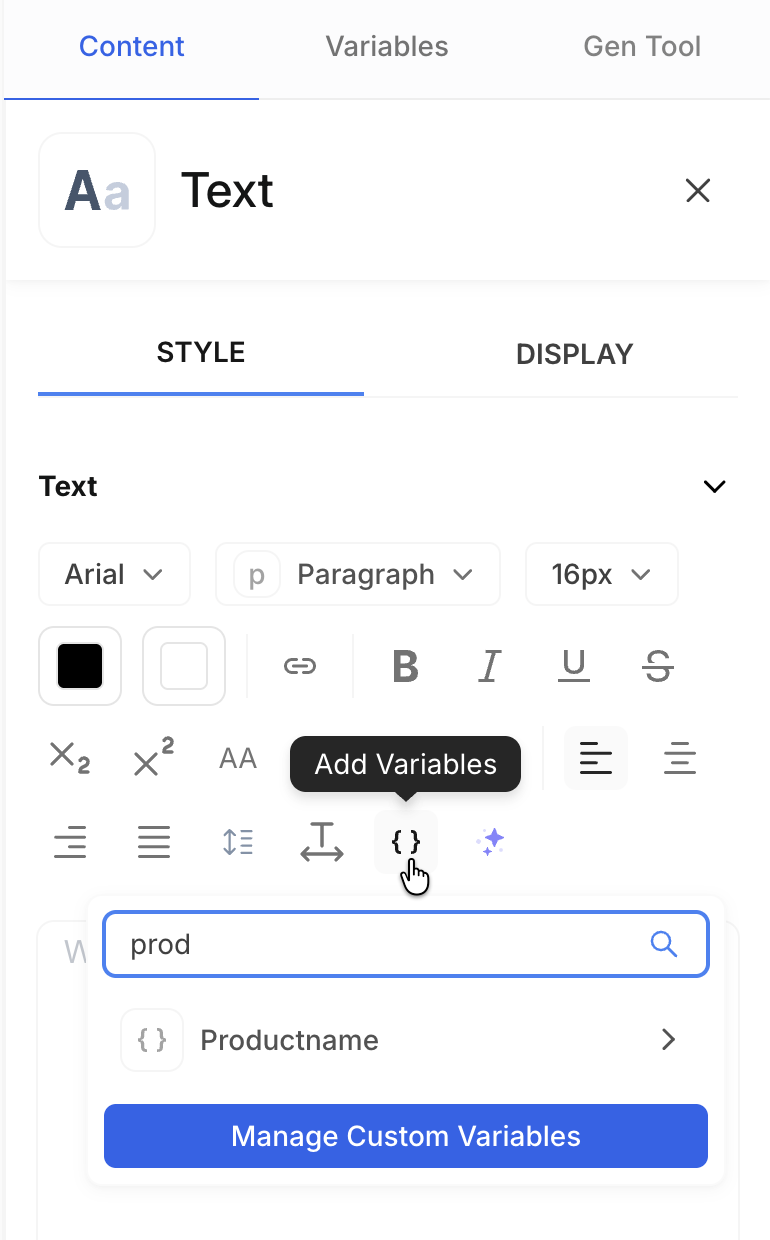Change text case with AA icon

(x=238, y=758)
